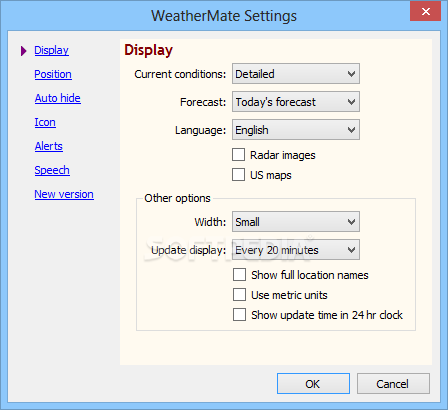448x410 pixels.
Task: Click the red Display section heading
Action: (148, 50)
